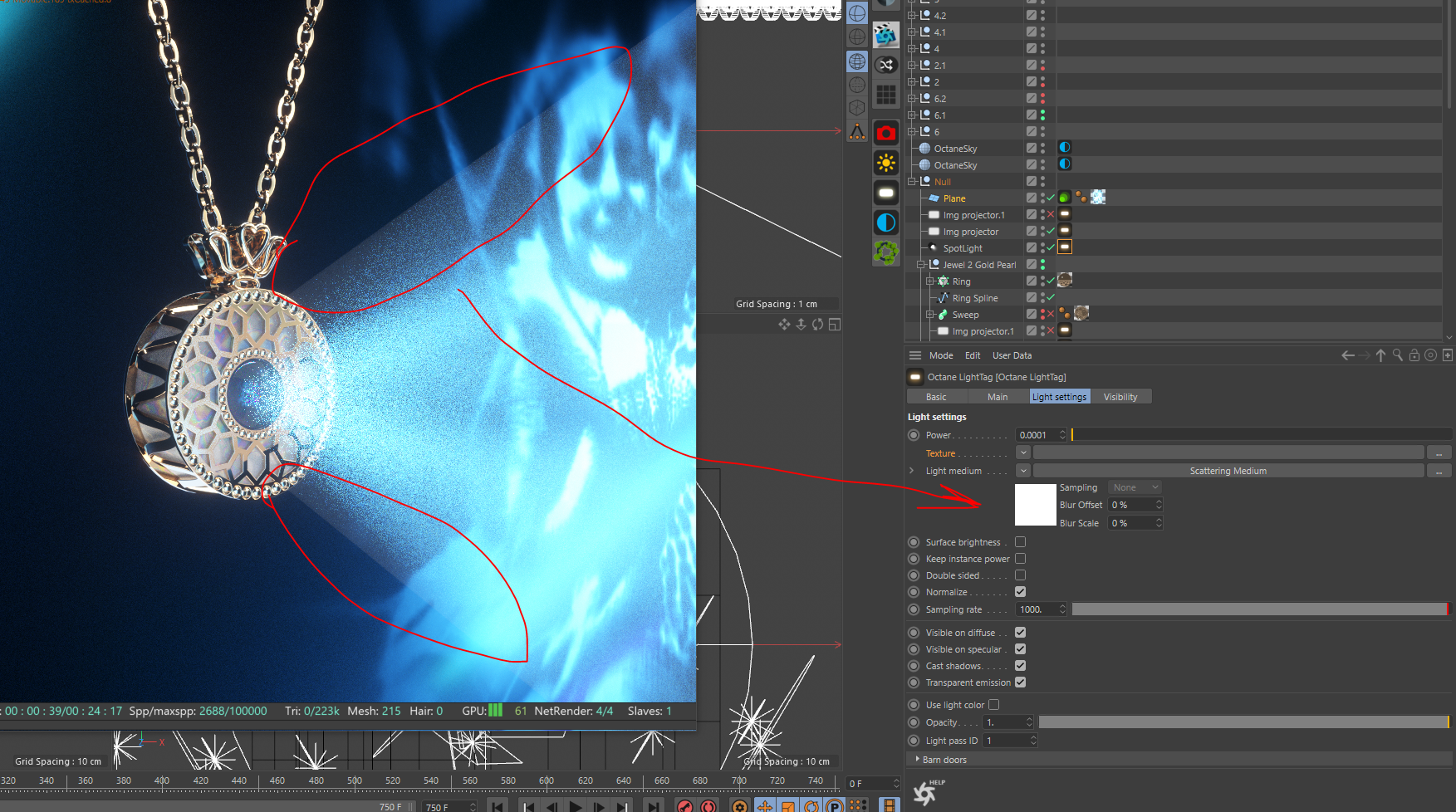Lock the attribute manager with the padlock icon

coord(1414,355)
